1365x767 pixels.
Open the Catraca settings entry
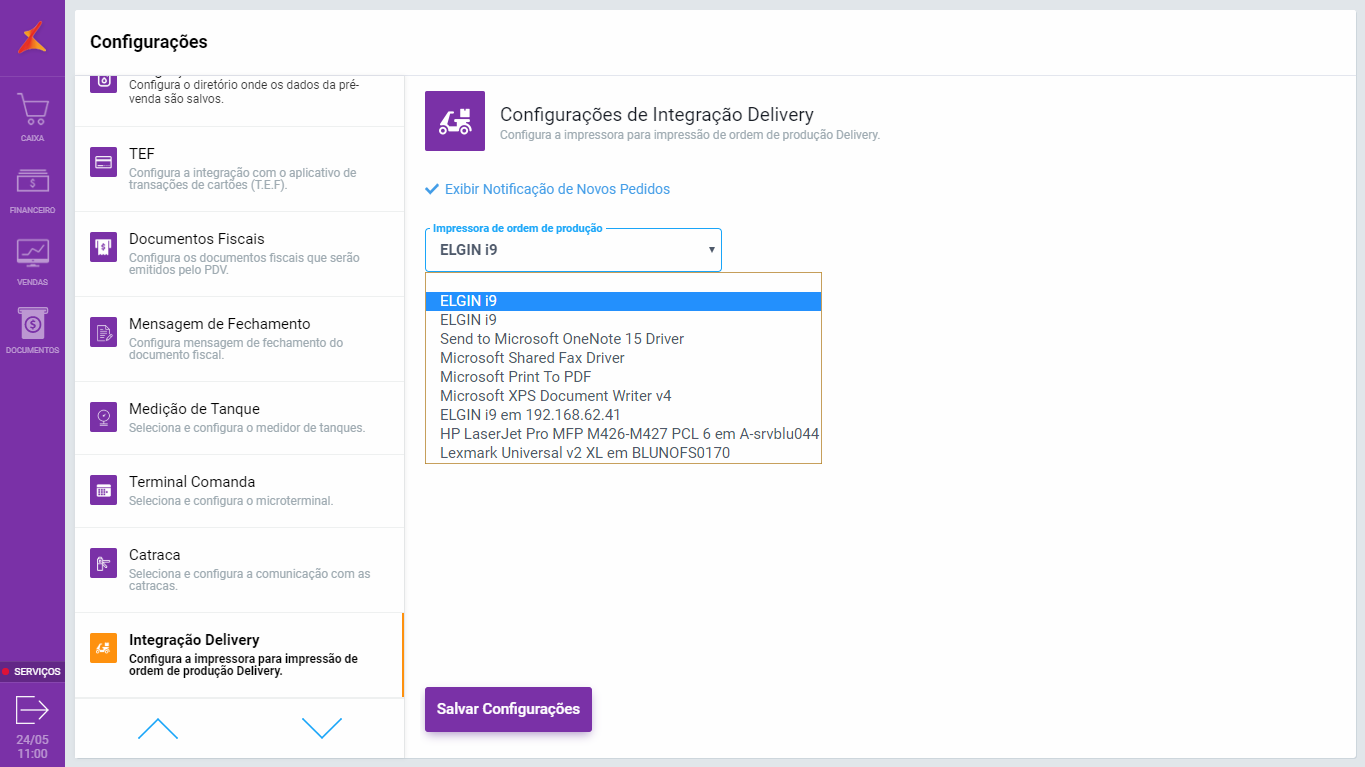pyautogui.click(x=239, y=570)
